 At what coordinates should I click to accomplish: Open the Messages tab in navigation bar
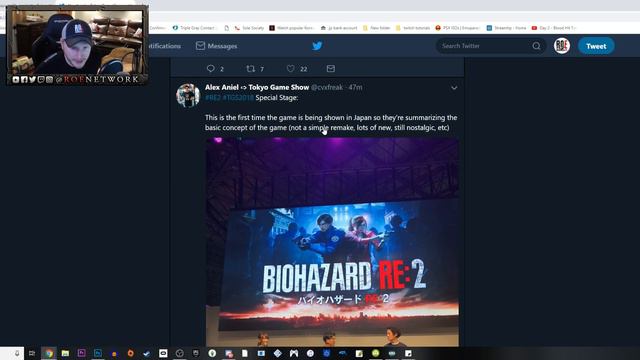tap(216, 46)
